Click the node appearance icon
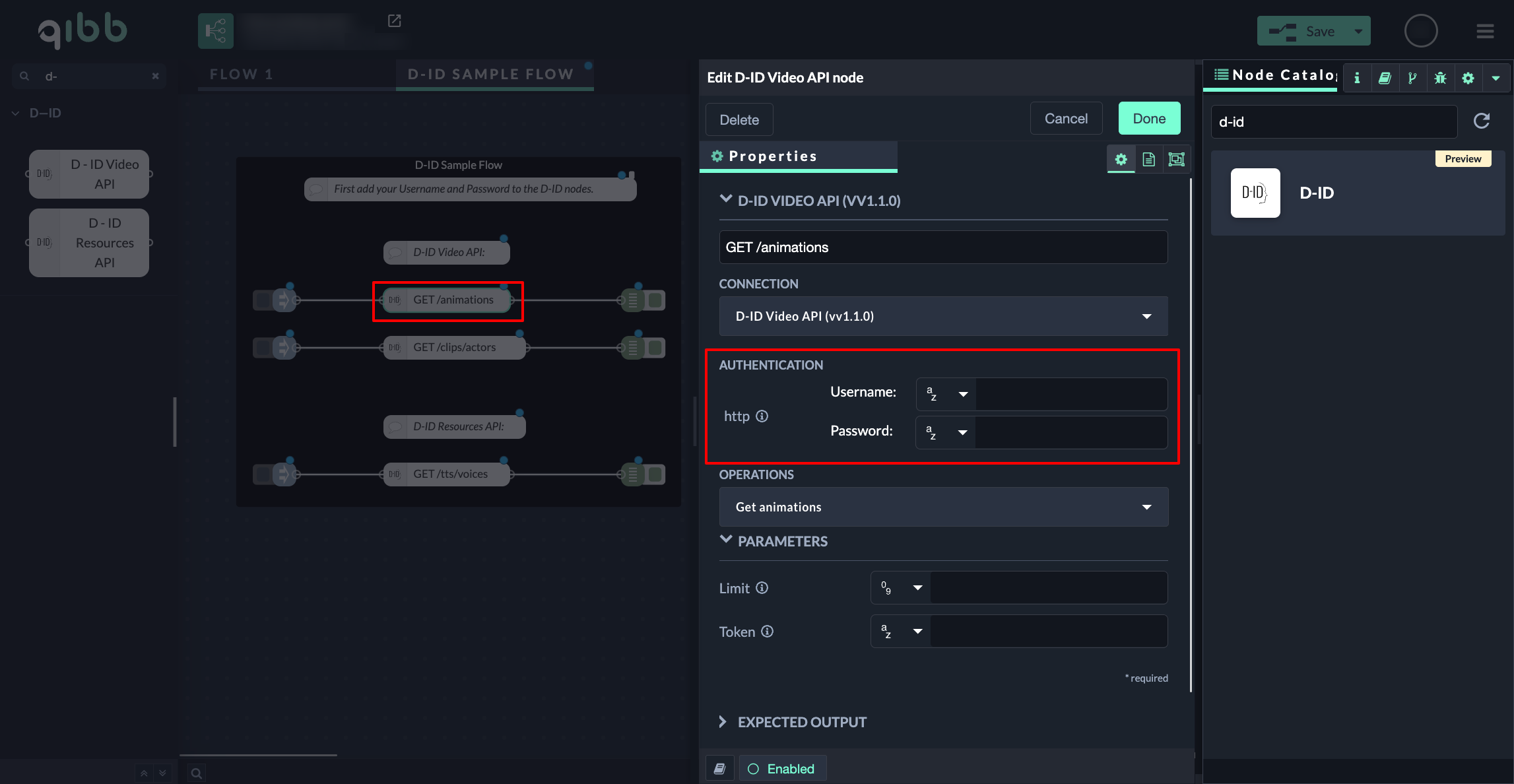Image resolution: width=1514 pixels, height=784 pixels. tap(1176, 159)
